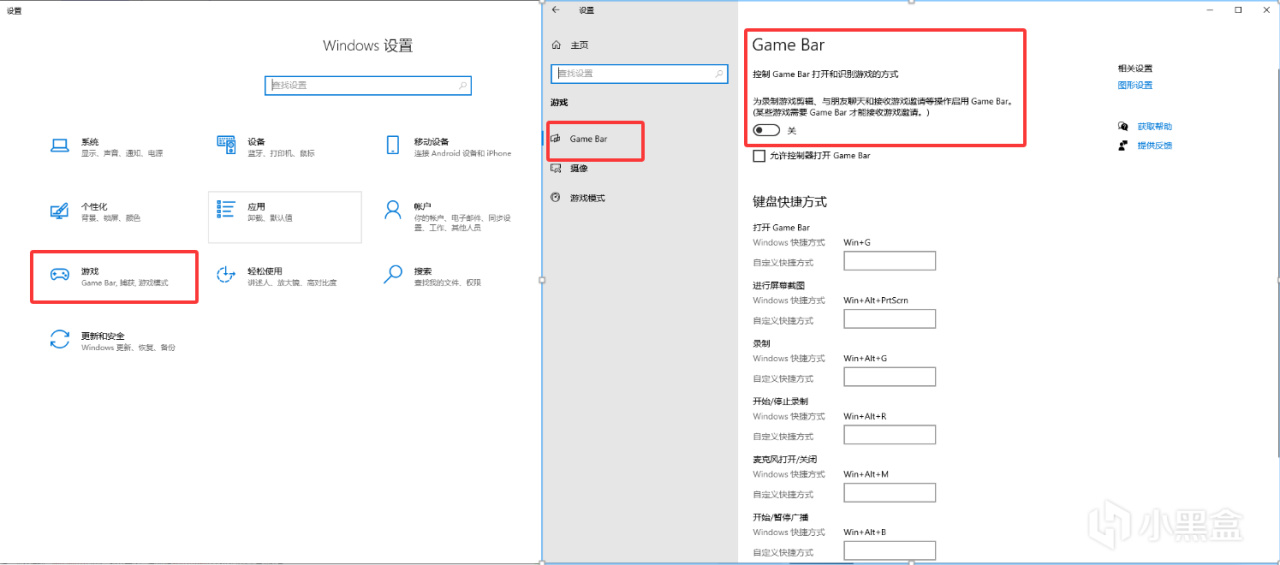
Task: Click the Win+G shortcut text
Action: (857, 242)
